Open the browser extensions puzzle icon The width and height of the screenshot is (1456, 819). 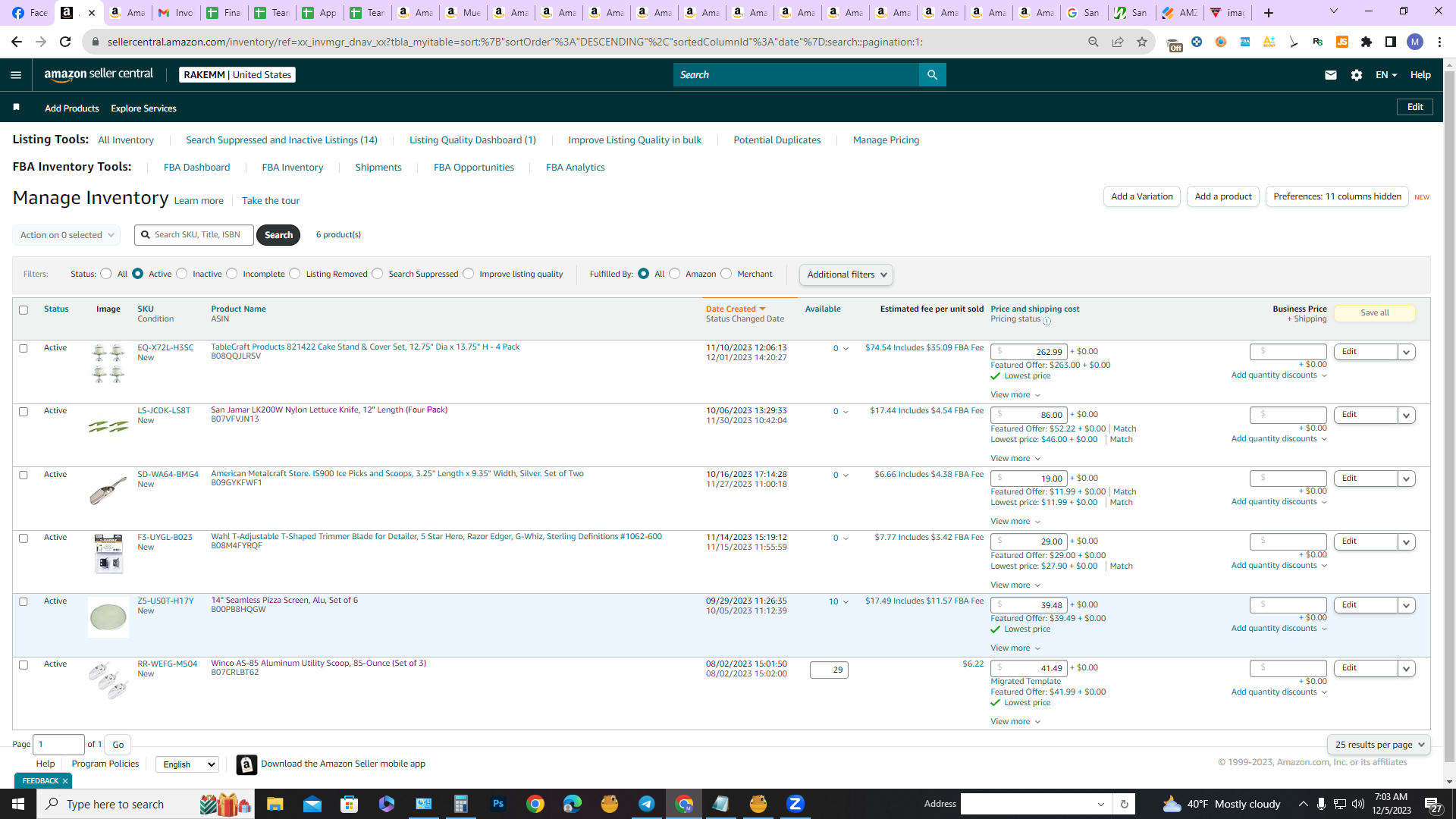[x=1367, y=42]
